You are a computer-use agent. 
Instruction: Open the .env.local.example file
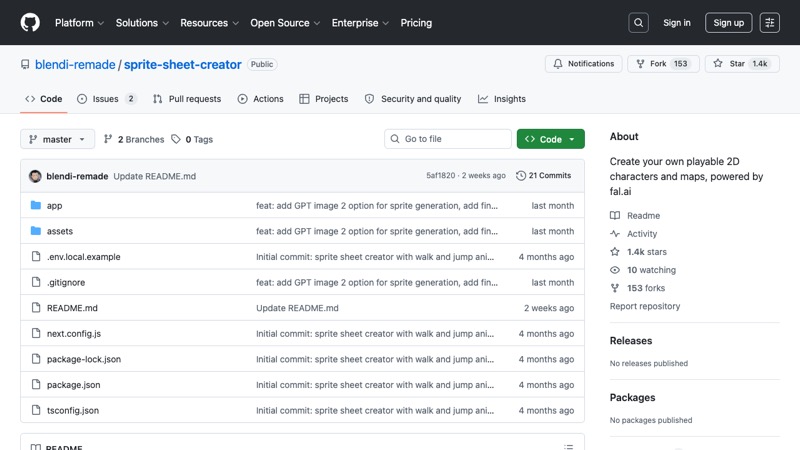pyautogui.click(x=84, y=257)
